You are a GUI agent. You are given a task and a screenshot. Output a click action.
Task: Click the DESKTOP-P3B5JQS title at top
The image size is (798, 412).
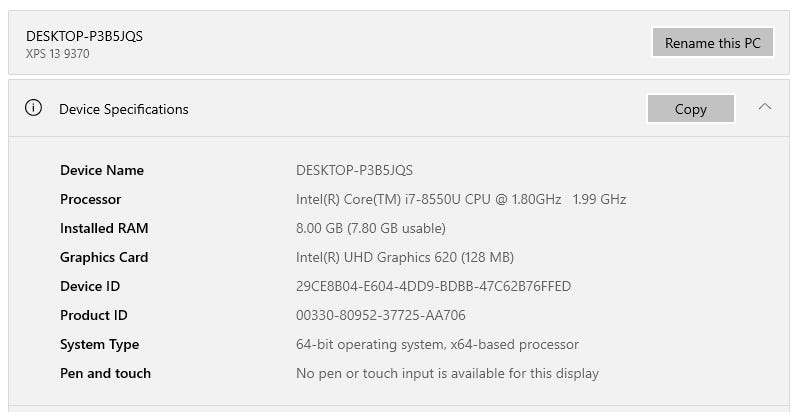(x=84, y=36)
